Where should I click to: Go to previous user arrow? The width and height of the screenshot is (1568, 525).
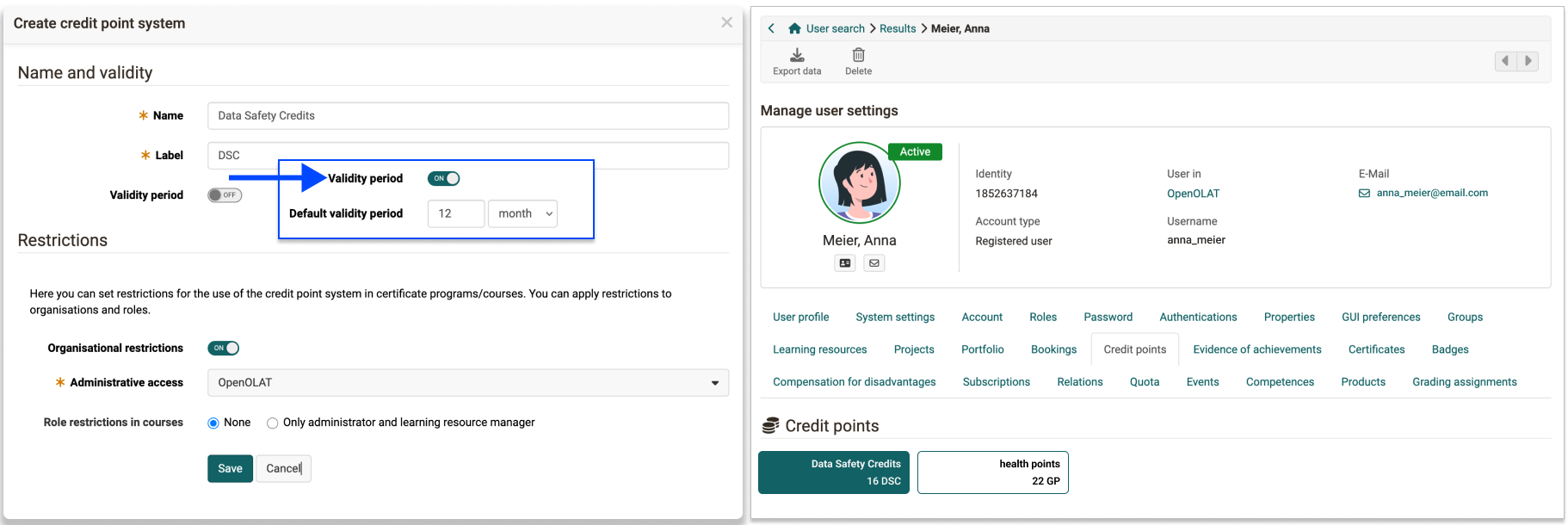(1505, 61)
